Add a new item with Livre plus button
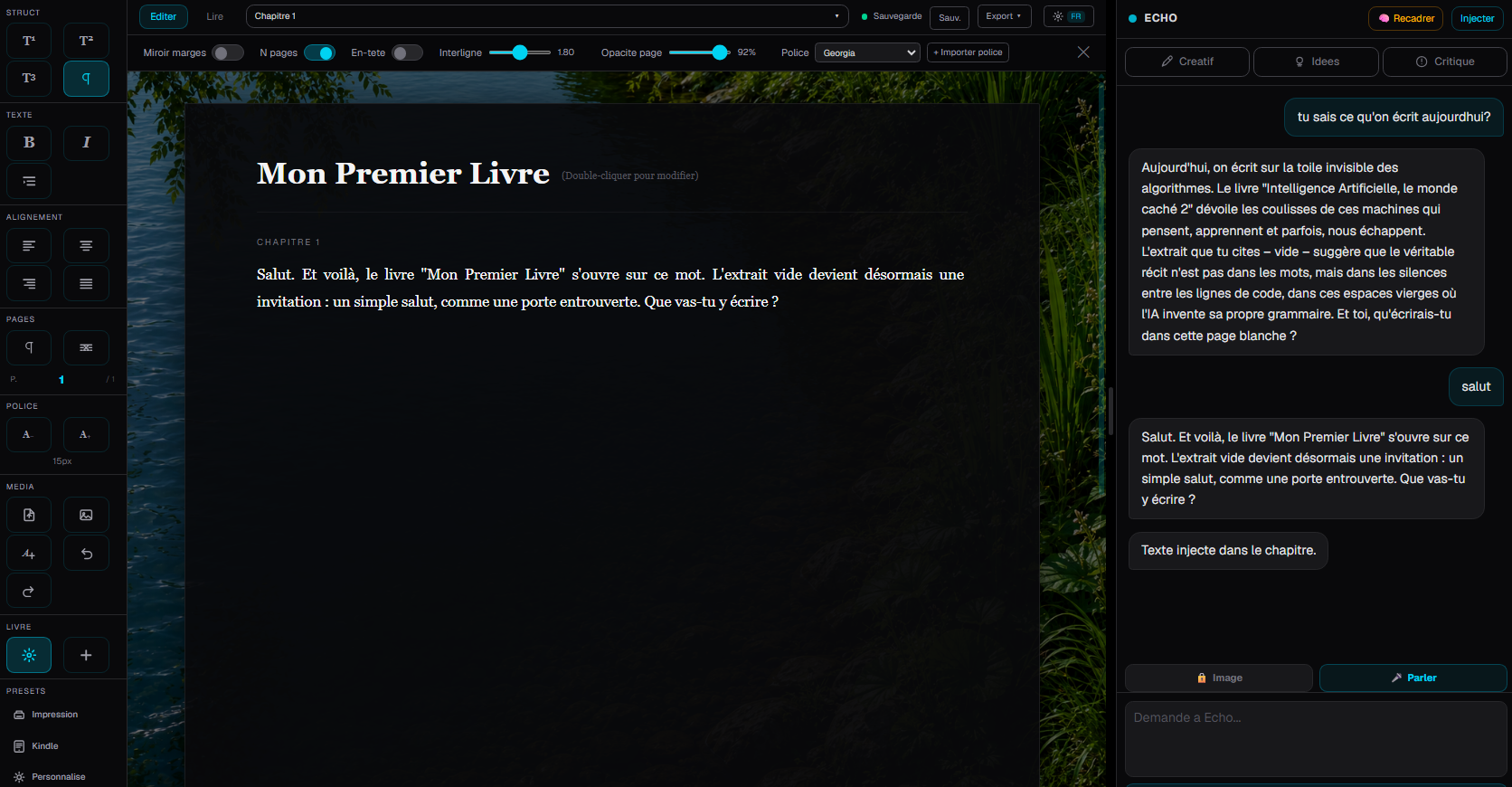Image resolution: width=1512 pixels, height=787 pixels. tap(86, 655)
